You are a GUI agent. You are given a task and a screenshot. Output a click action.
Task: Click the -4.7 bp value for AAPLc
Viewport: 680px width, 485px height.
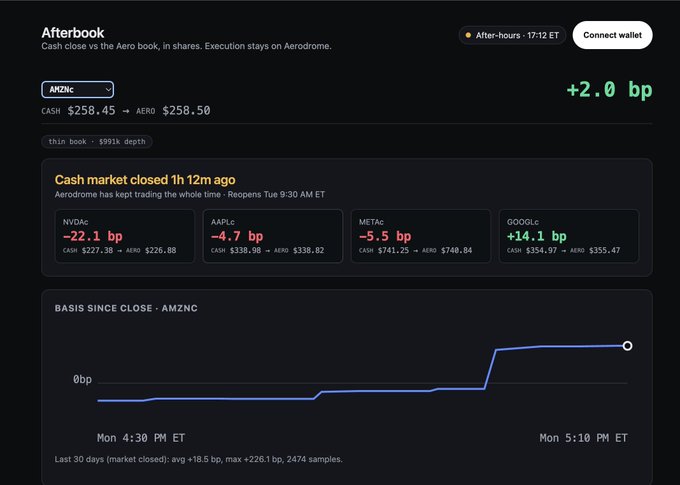[237, 236]
